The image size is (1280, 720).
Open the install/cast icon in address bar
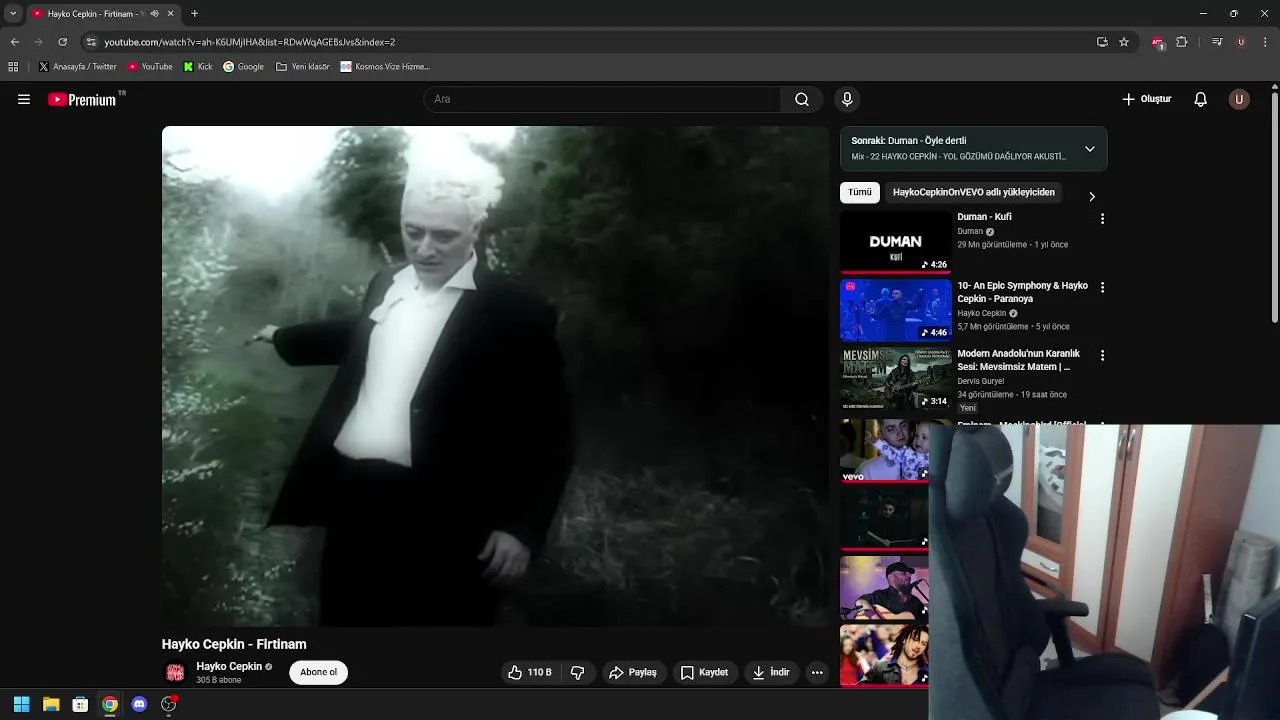(x=1102, y=42)
